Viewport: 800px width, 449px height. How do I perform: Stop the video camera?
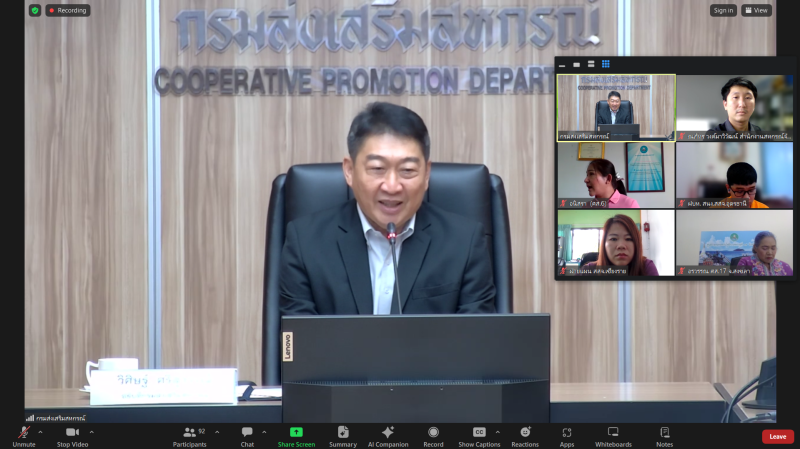(x=72, y=437)
